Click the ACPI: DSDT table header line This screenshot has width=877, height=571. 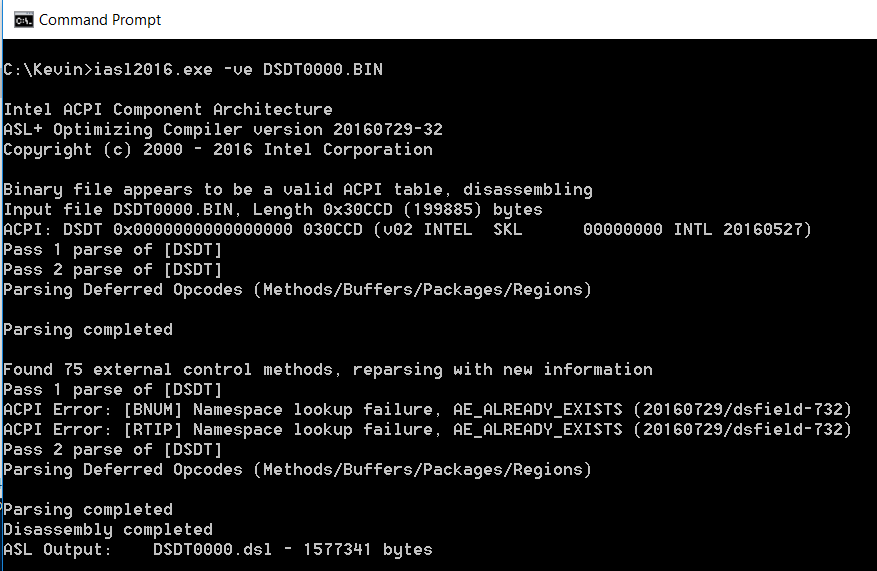[407, 230]
